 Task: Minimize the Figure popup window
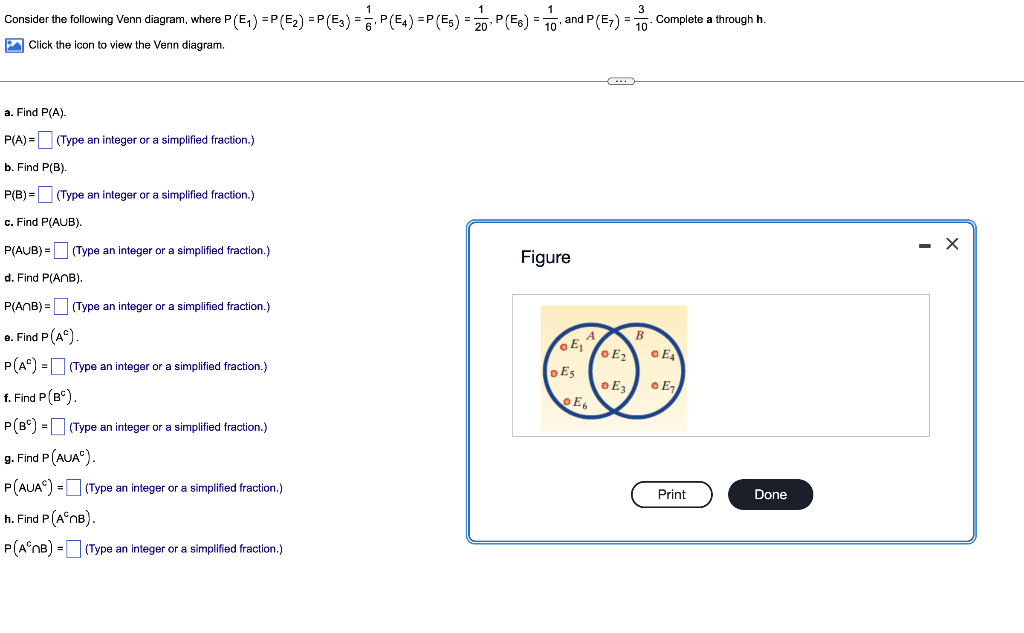tap(925, 243)
